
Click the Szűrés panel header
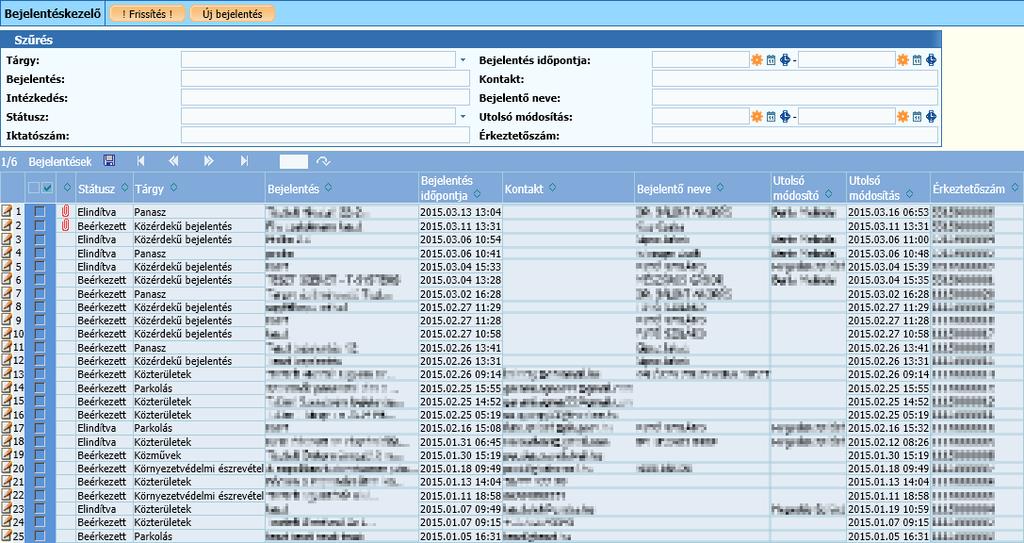pos(471,39)
